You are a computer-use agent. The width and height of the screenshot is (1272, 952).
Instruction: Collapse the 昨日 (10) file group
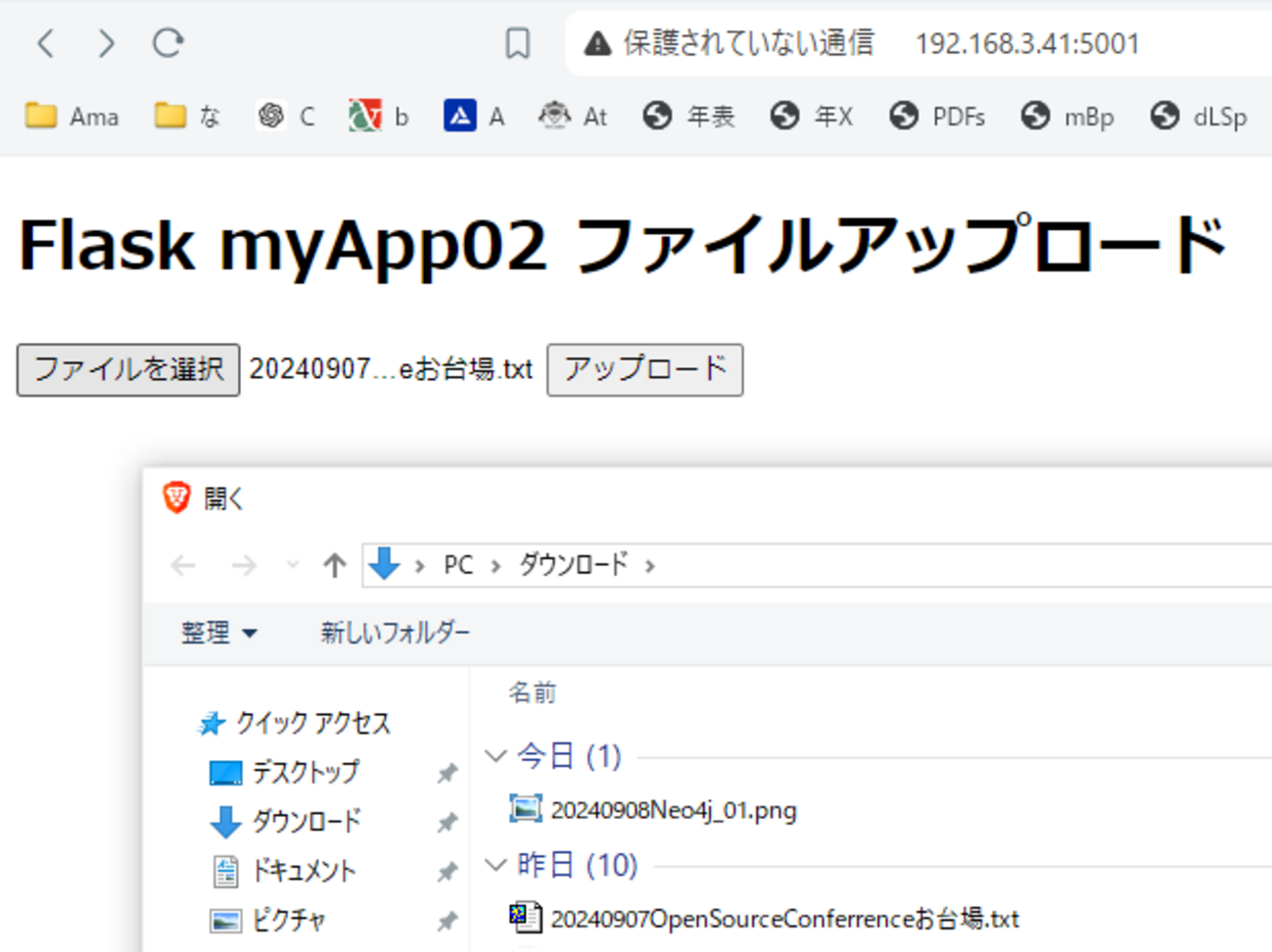tap(495, 865)
